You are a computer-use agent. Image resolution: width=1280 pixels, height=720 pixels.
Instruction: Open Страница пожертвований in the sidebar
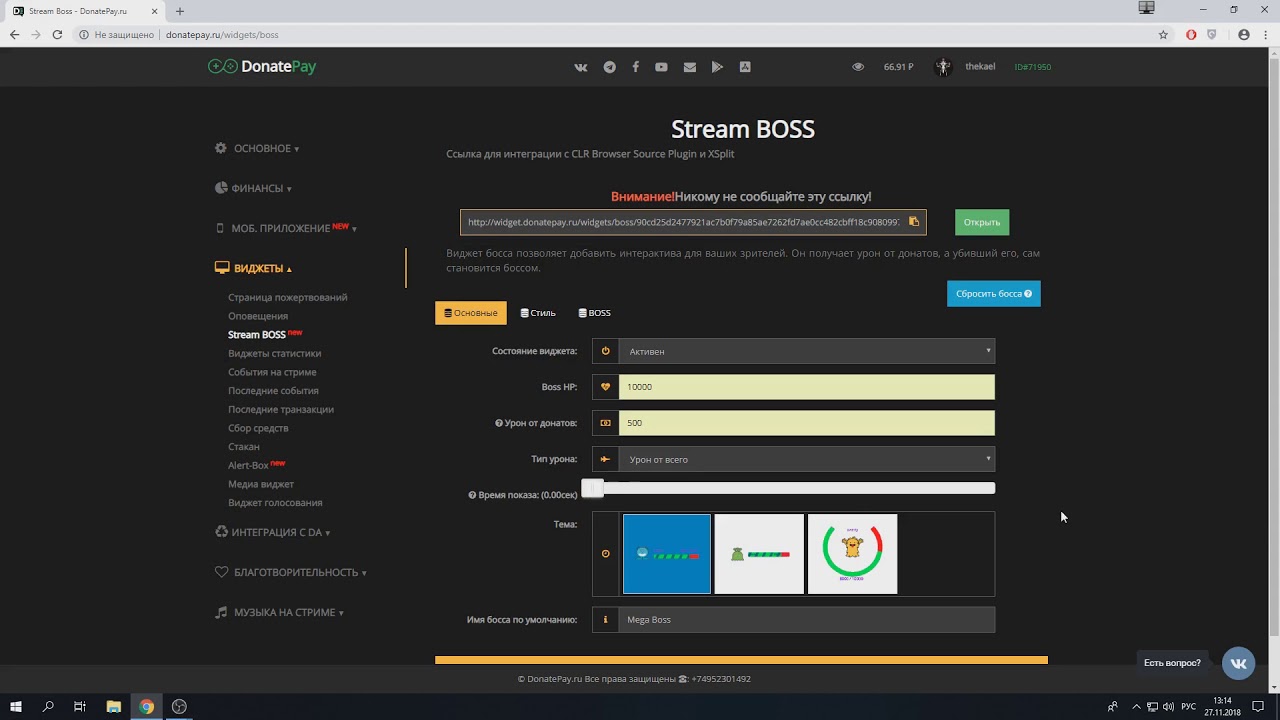pyautogui.click(x=288, y=297)
